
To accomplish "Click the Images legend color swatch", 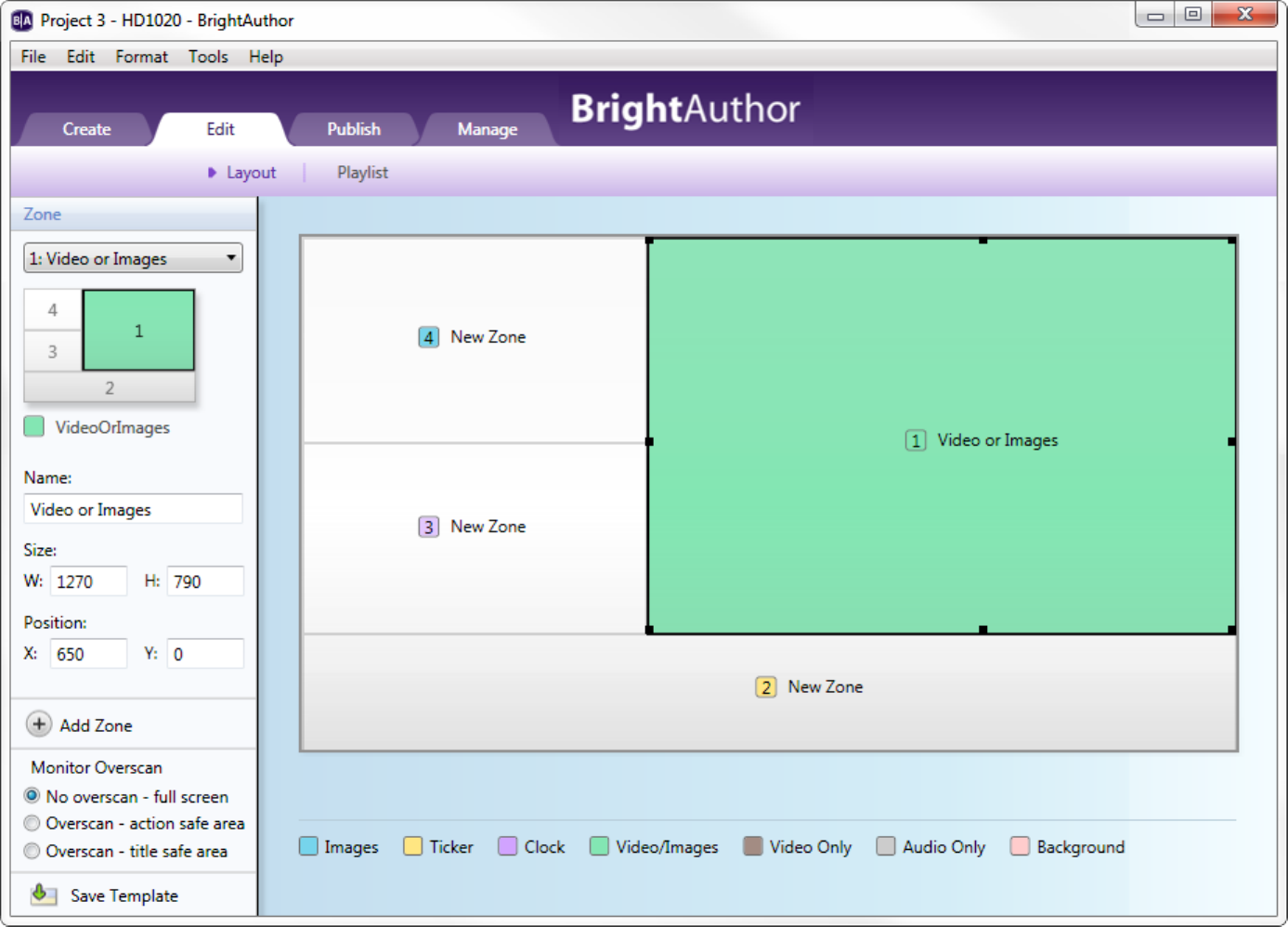I will tap(309, 846).
